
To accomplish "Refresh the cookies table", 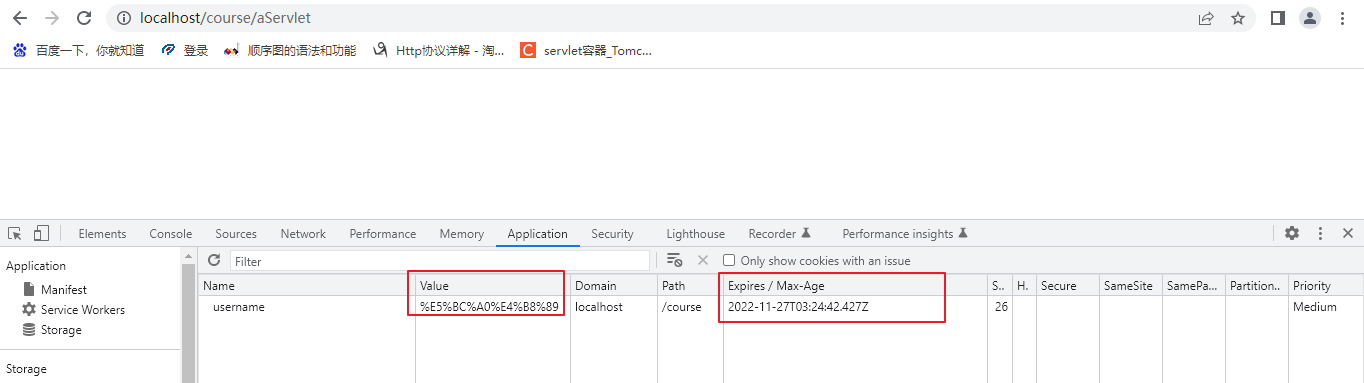I will pyautogui.click(x=213, y=260).
